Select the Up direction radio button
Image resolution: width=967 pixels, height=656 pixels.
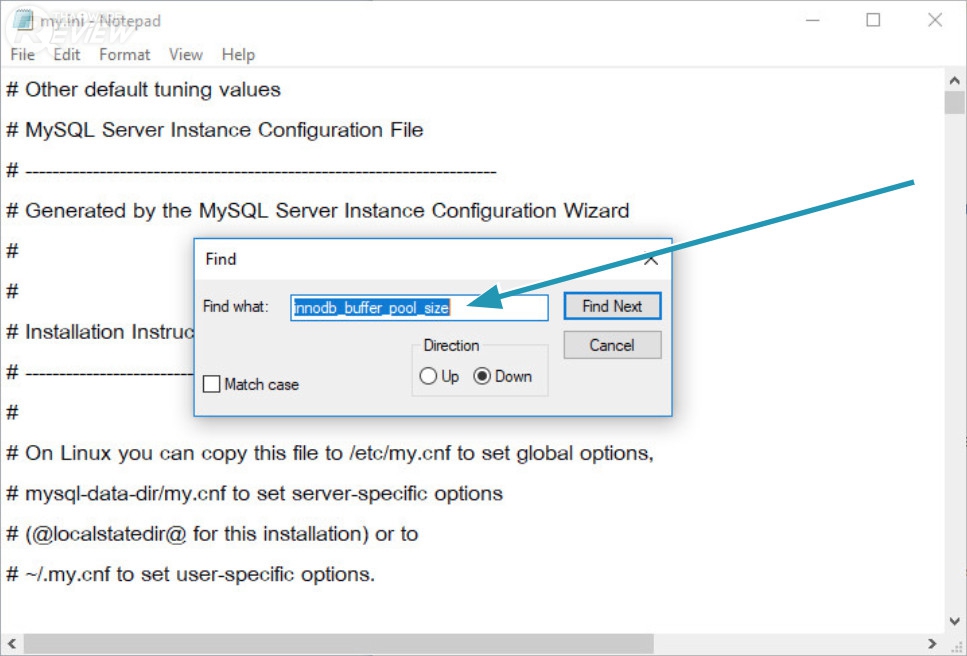pos(429,377)
